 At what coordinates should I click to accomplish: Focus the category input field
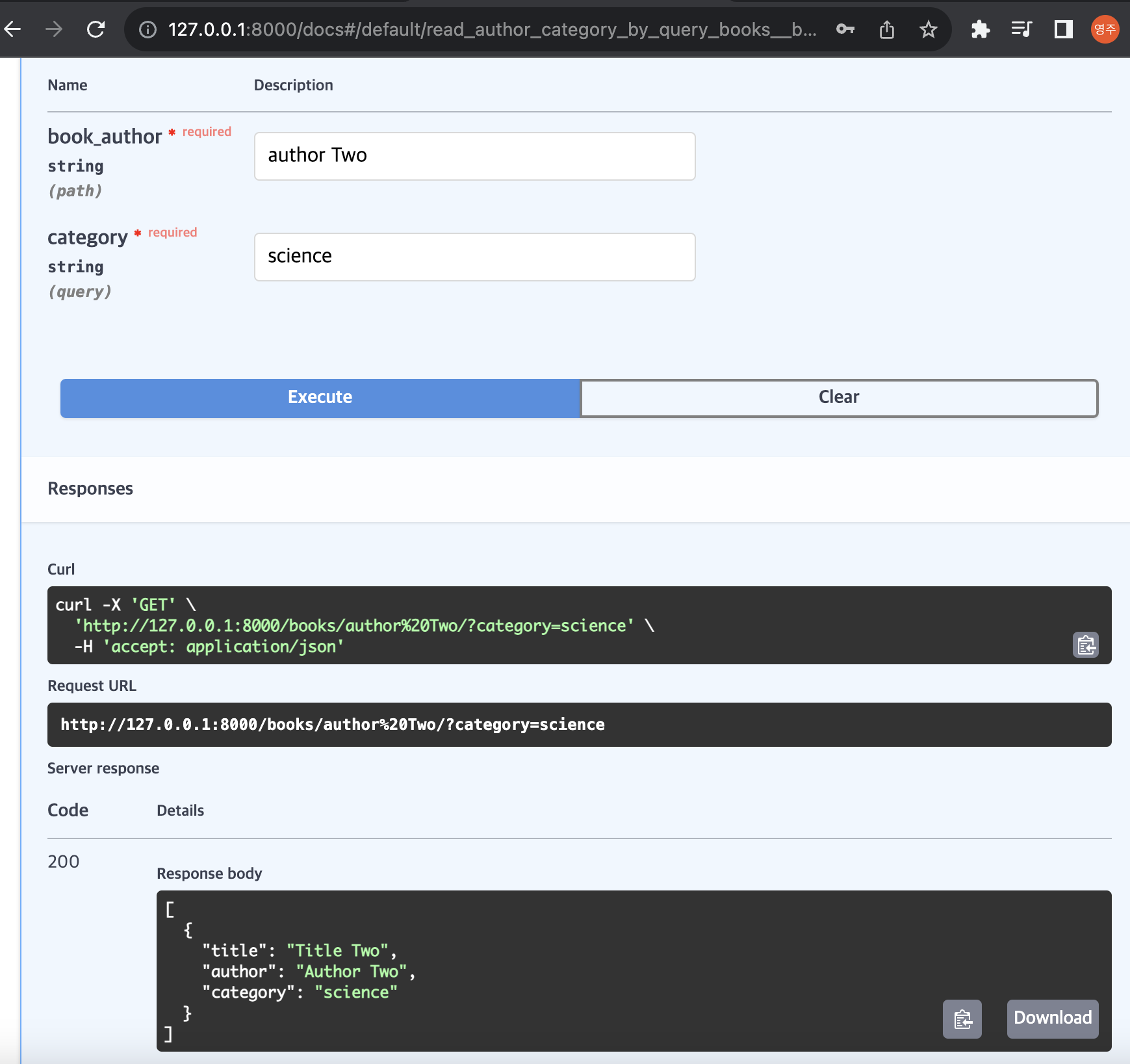tap(474, 257)
